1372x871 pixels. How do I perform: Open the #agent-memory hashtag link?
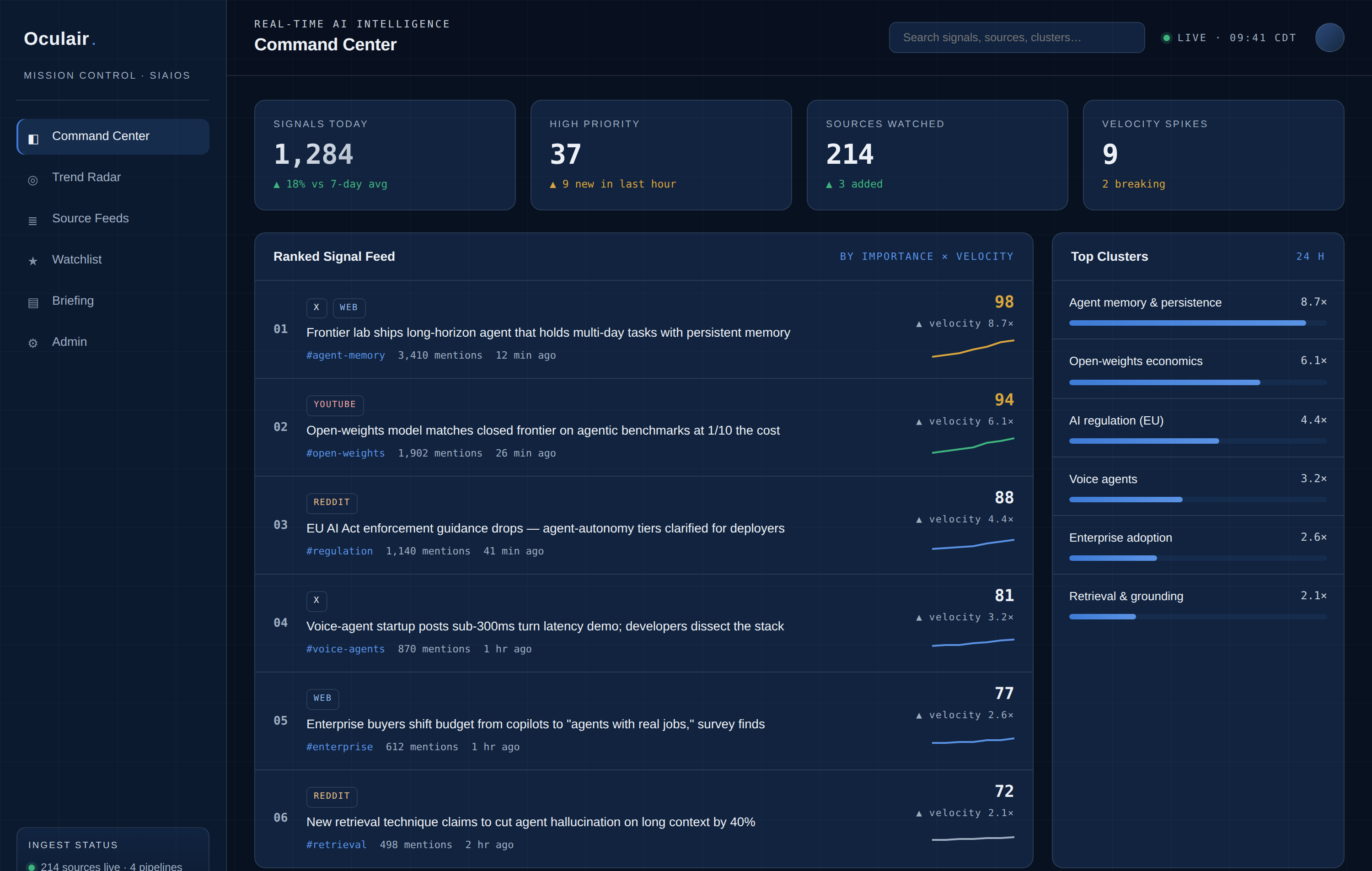pyautogui.click(x=345, y=355)
